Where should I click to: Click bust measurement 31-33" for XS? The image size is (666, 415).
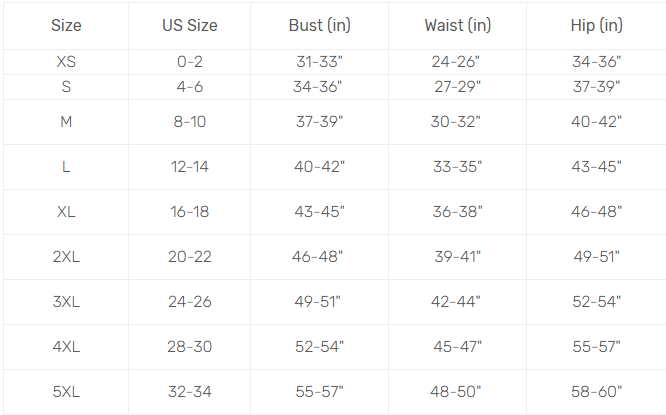pos(319,62)
